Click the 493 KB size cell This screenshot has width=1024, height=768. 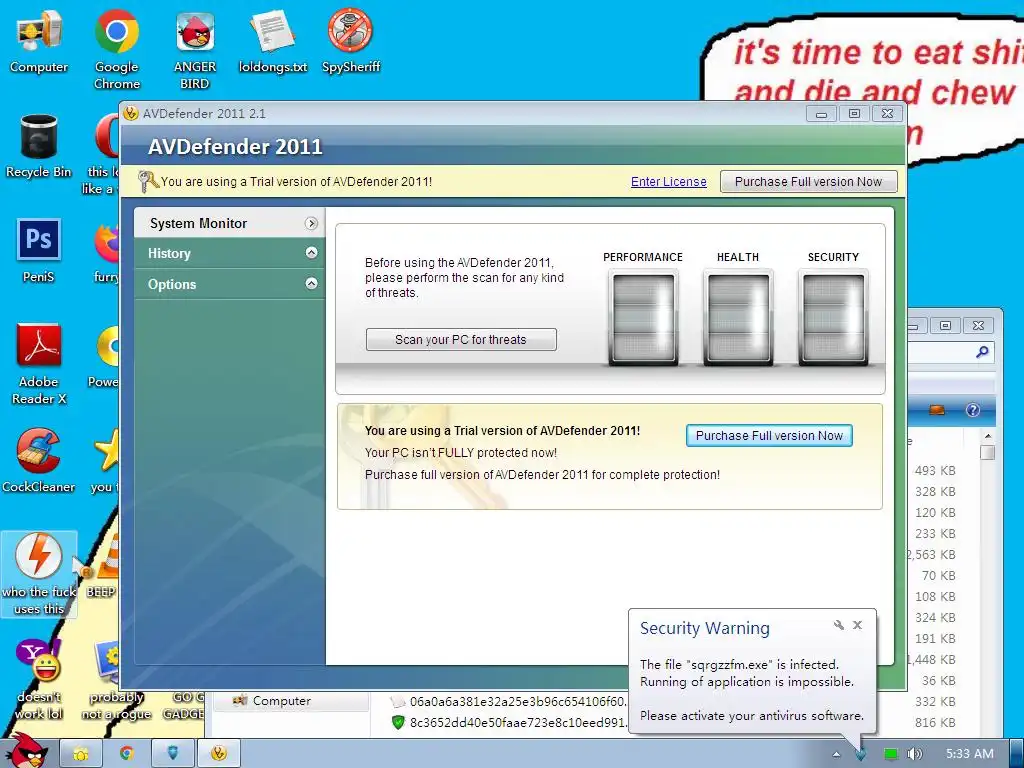tap(935, 470)
